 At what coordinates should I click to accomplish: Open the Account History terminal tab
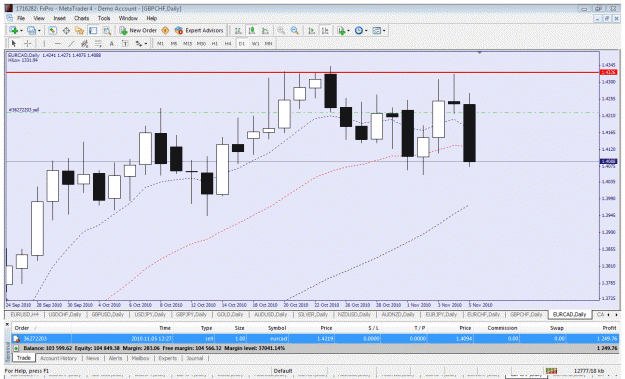(x=58, y=358)
